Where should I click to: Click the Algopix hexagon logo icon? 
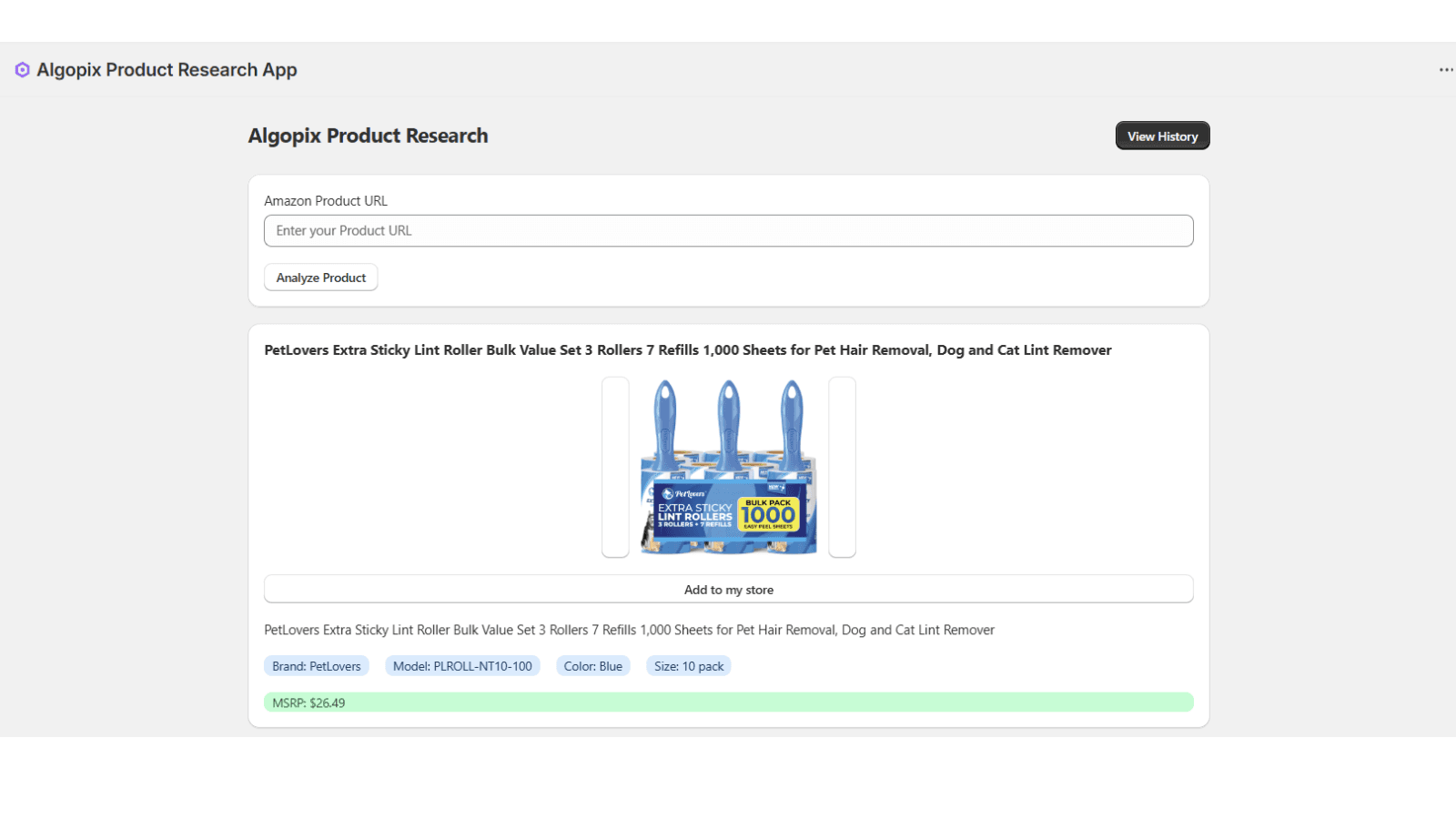[x=23, y=70]
